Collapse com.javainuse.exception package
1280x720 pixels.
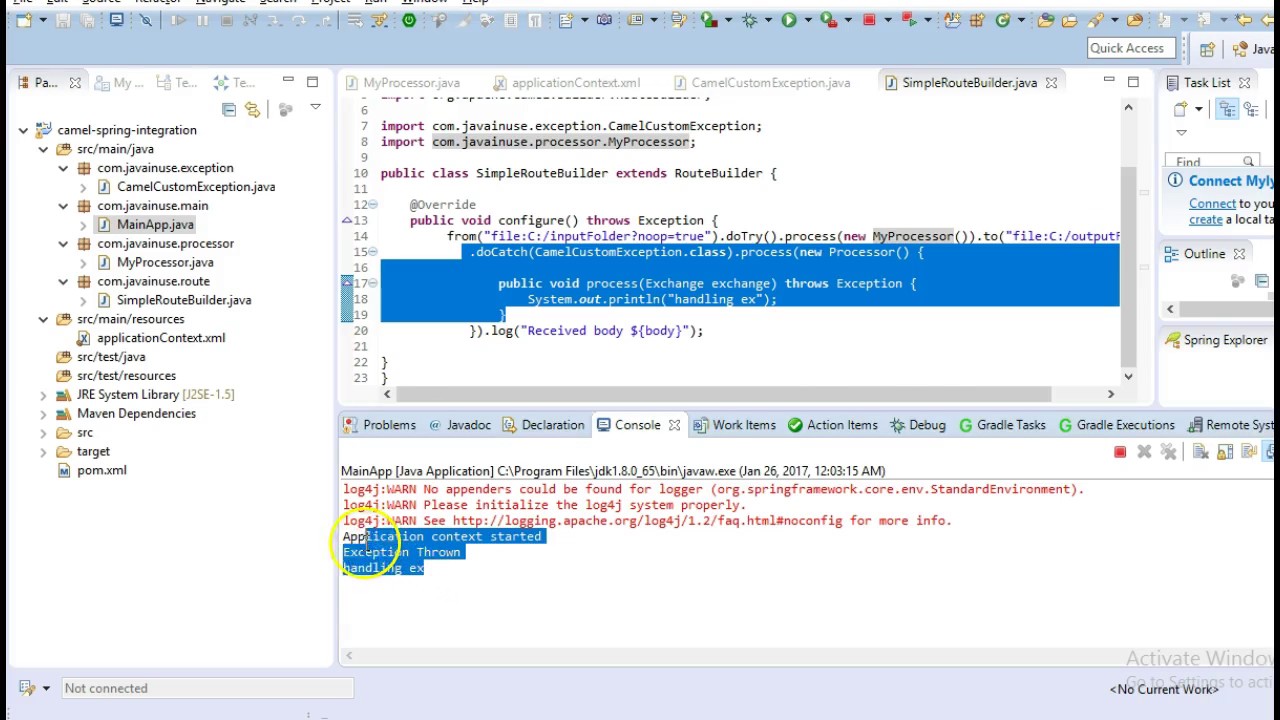(63, 168)
